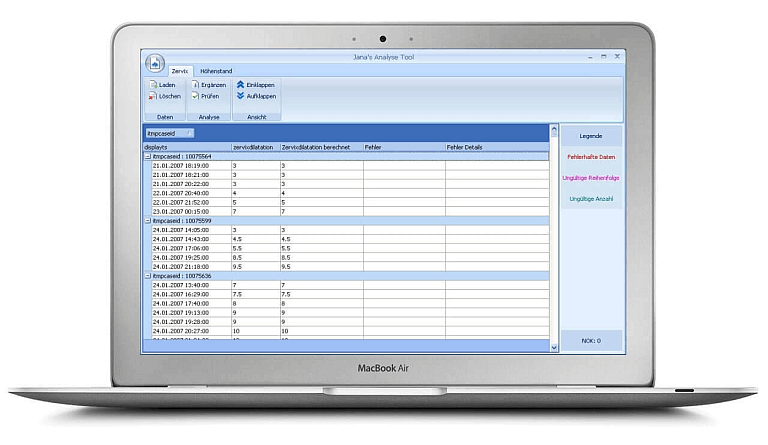Switch to the Zervix tab
Screen dimensions: 768x445
pos(180,71)
